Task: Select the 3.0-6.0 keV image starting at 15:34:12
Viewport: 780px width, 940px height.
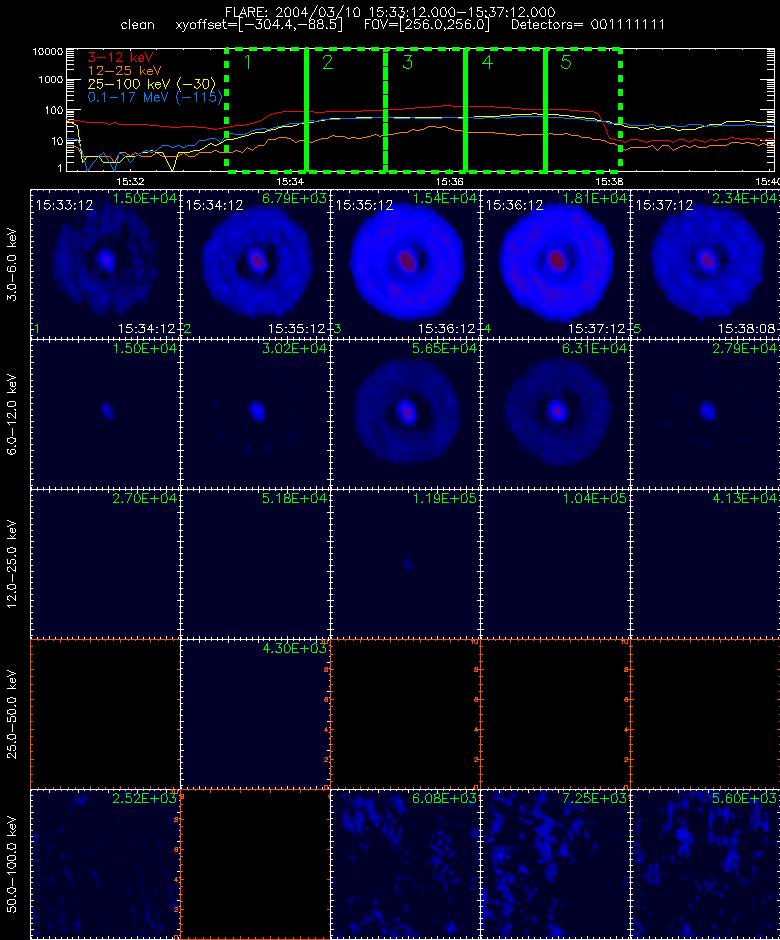Action: (x=255, y=264)
